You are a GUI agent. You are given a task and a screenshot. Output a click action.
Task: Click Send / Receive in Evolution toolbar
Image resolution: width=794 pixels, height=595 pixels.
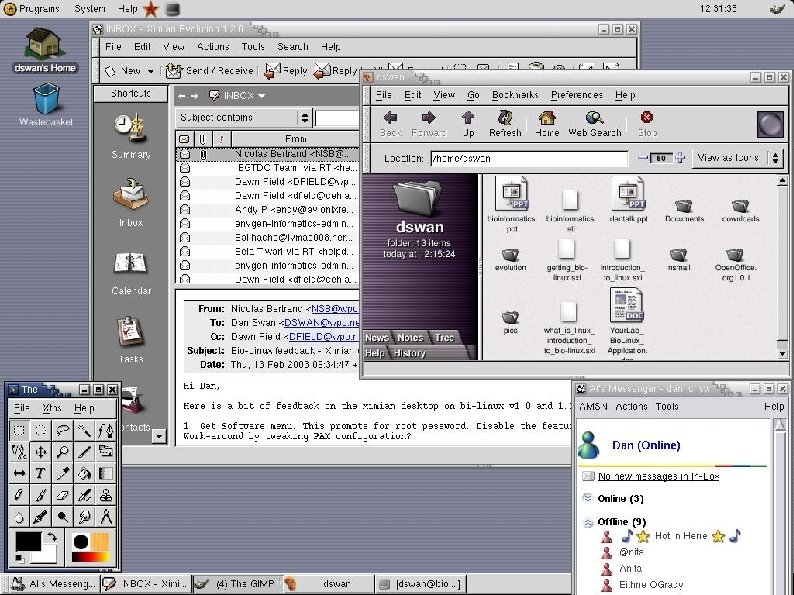[209, 71]
